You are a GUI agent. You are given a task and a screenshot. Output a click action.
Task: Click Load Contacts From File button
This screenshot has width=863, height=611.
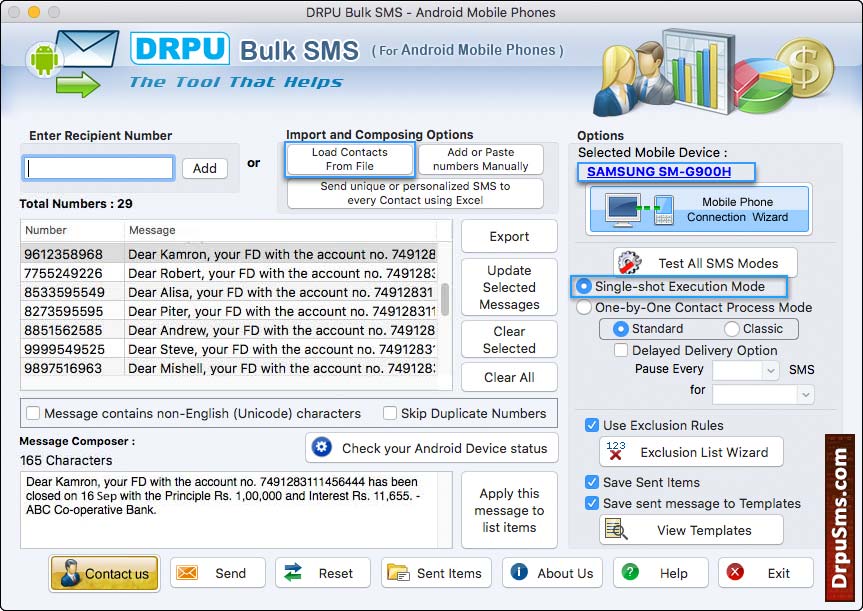pyautogui.click(x=349, y=159)
